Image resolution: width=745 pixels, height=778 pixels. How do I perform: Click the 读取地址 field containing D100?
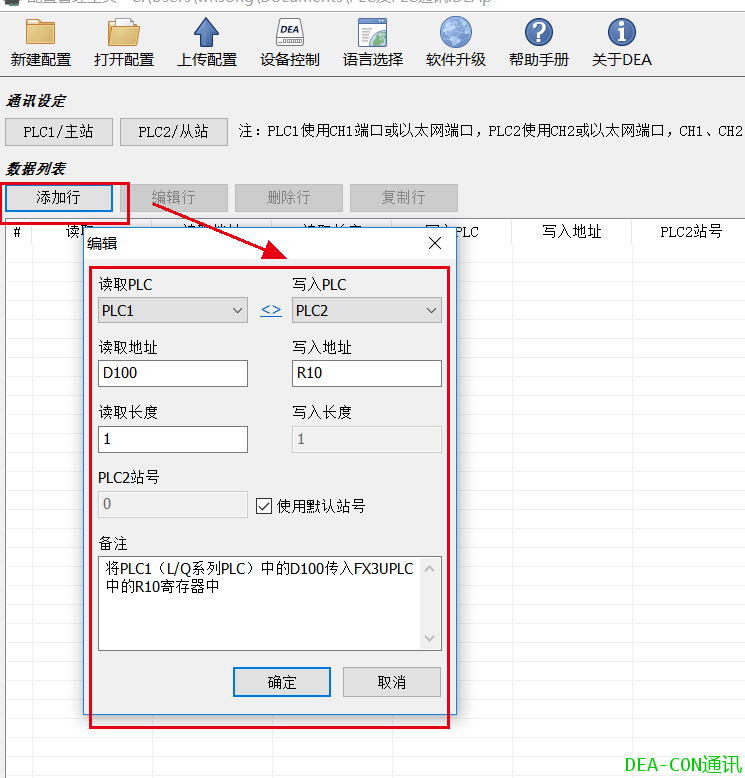pyautogui.click(x=173, y=373)
